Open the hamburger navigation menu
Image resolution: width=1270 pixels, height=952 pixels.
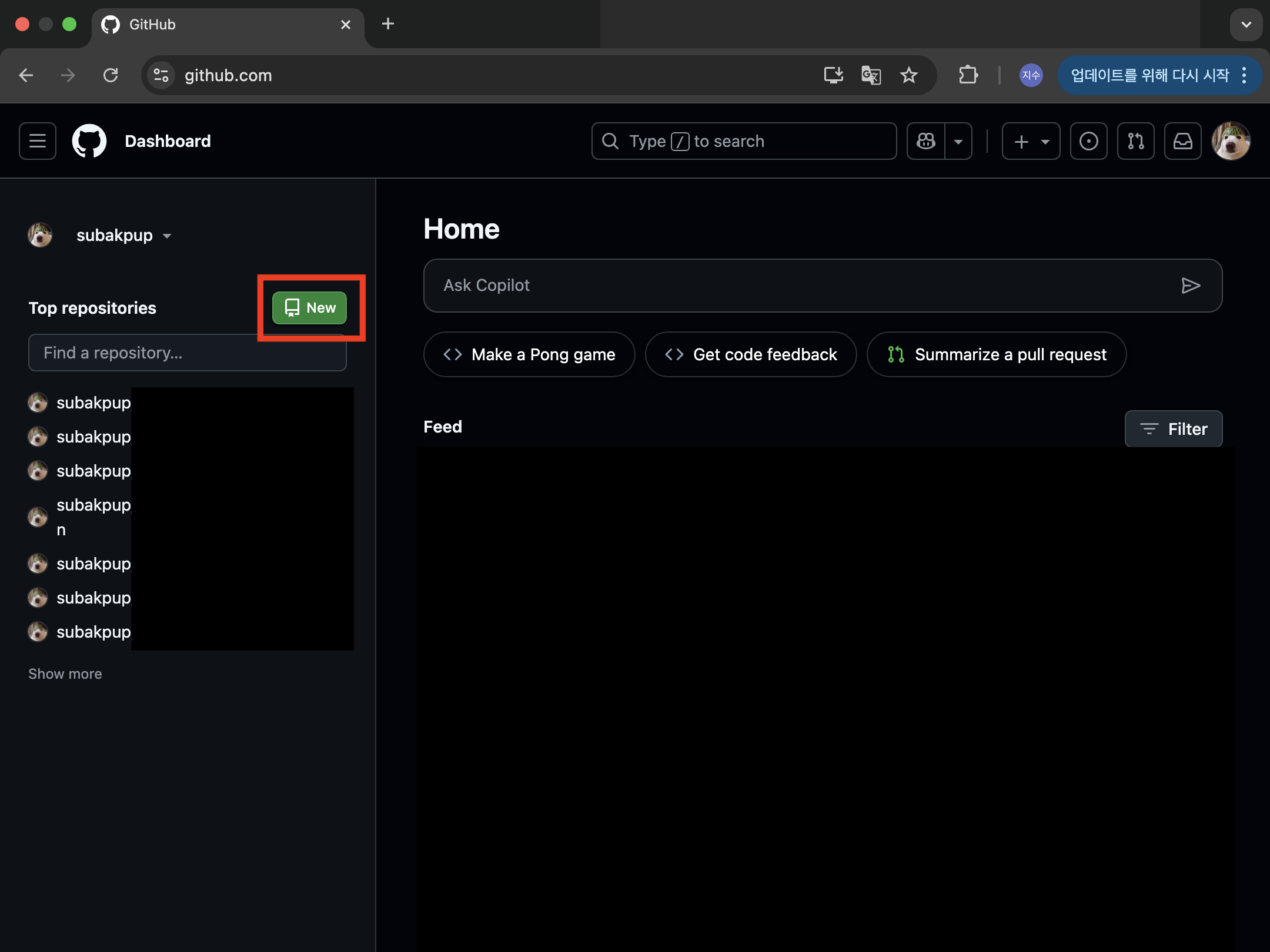[38, 141]
